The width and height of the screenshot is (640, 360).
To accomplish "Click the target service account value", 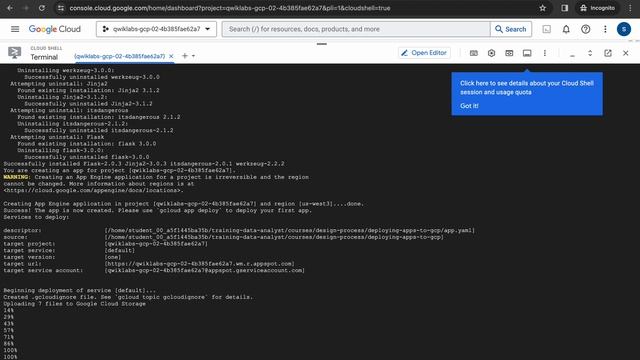I will (204, 270).
